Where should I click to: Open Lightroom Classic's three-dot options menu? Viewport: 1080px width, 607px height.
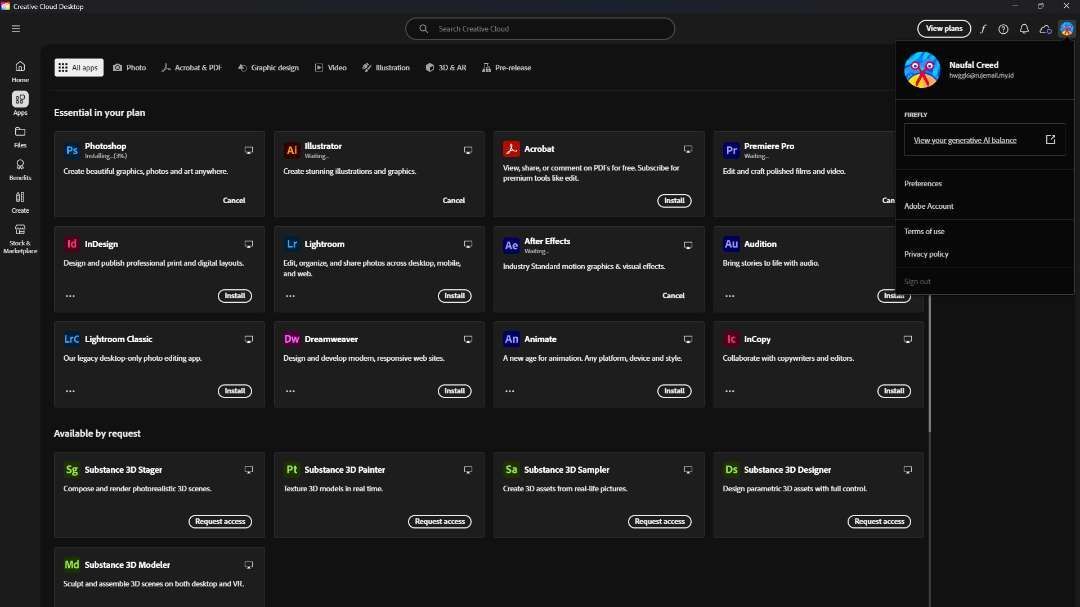click(70, 391)
